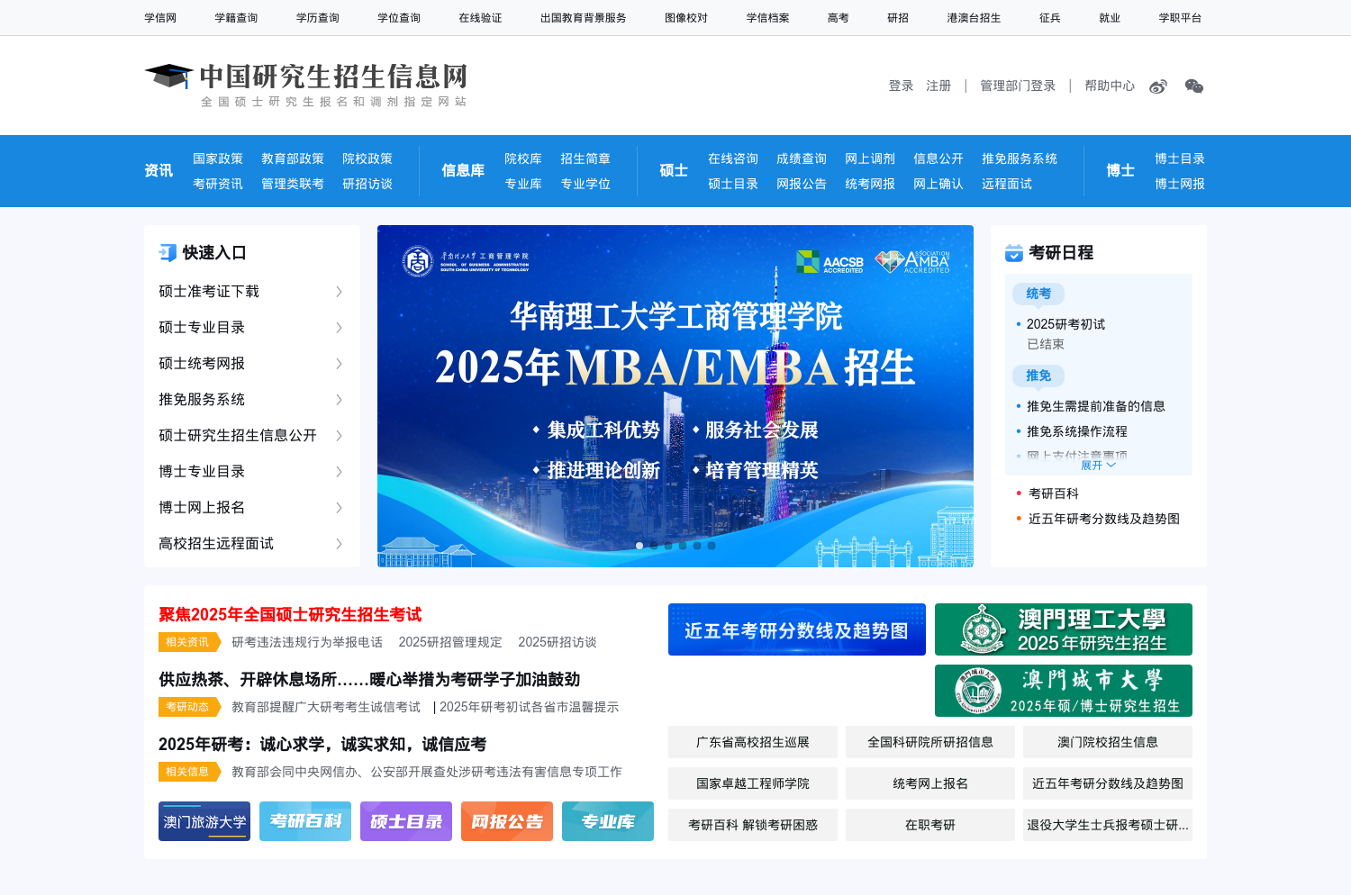Viewport: 1351px width, 896px height.
Task: Open 网上调剂 in blue nav
Action: (870, 158)
